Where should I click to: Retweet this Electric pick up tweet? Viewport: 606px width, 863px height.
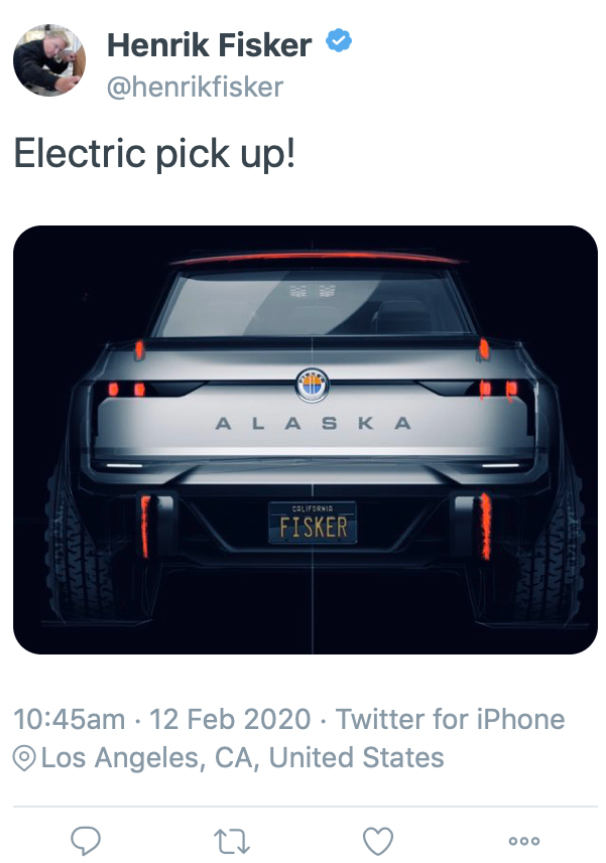[233, 839]
